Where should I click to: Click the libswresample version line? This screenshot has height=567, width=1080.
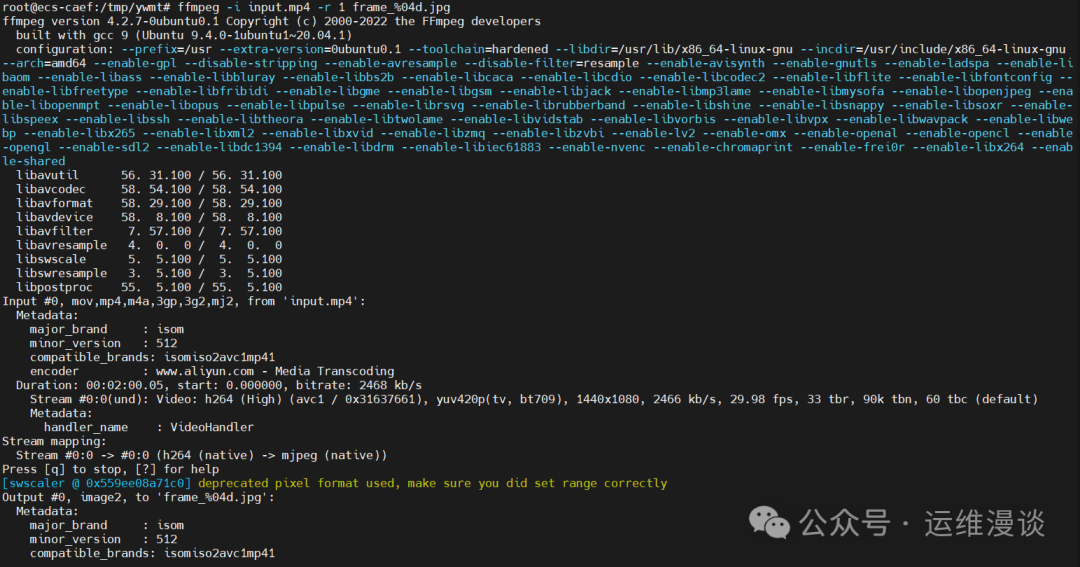click(x=149, y=273)
